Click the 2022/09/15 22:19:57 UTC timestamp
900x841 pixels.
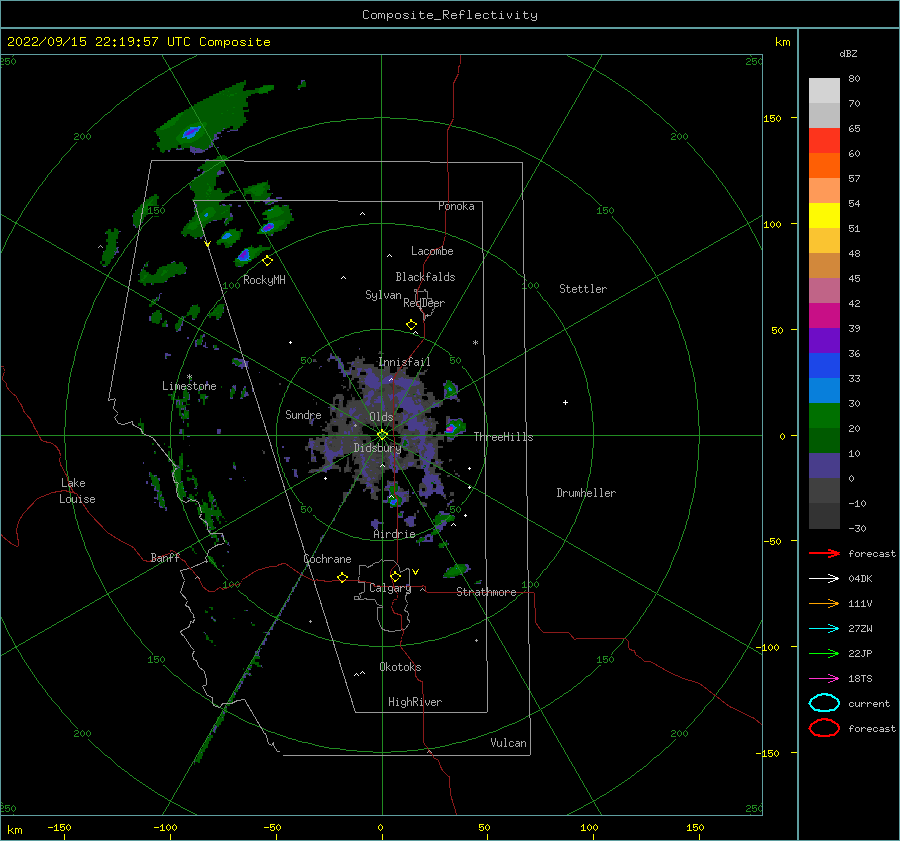(x=102, y=42)
